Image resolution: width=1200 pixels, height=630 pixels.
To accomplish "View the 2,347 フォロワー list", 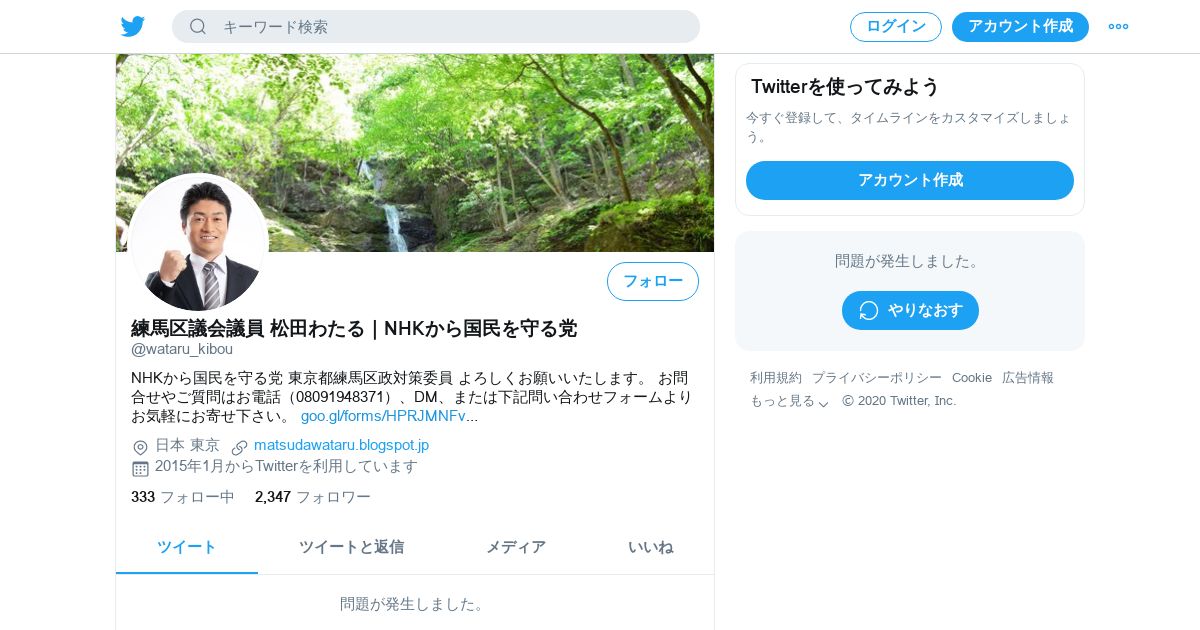I will pyautogui.click(x=312, y=497).
